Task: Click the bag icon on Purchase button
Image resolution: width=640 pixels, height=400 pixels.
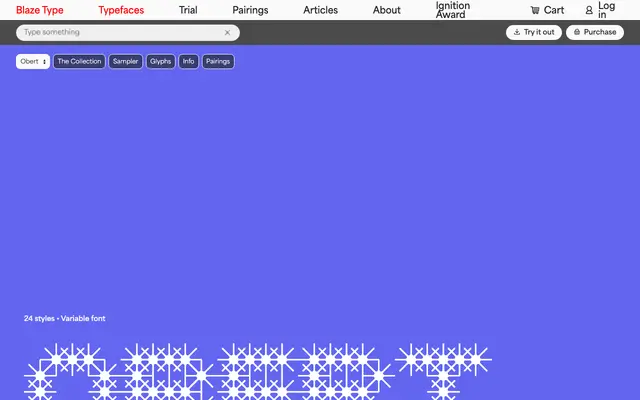Action: coord(577,32)
